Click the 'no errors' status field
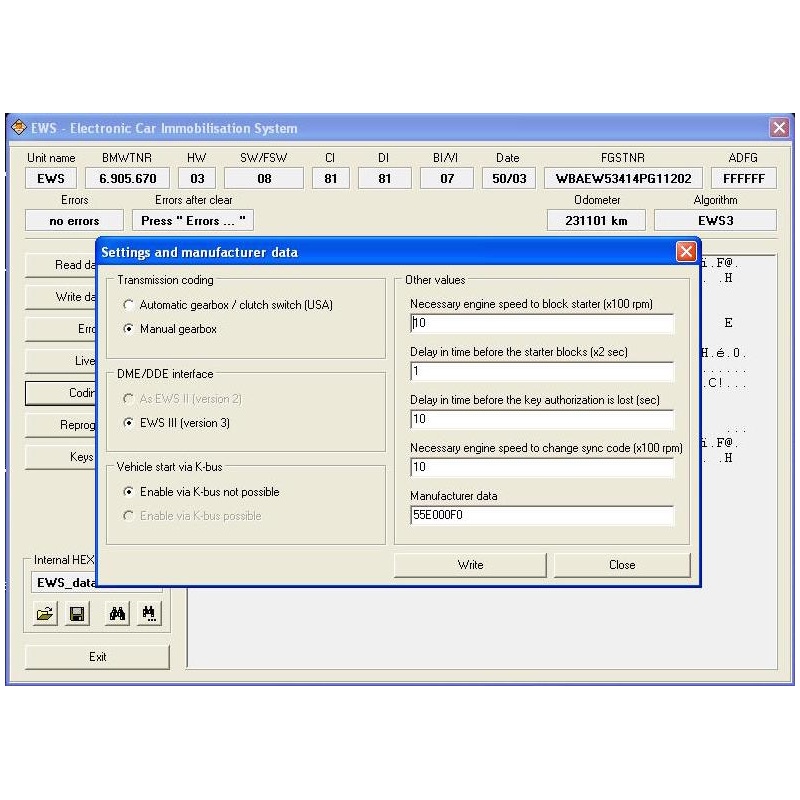Screen dimensions: 800x800 [74, 220]
